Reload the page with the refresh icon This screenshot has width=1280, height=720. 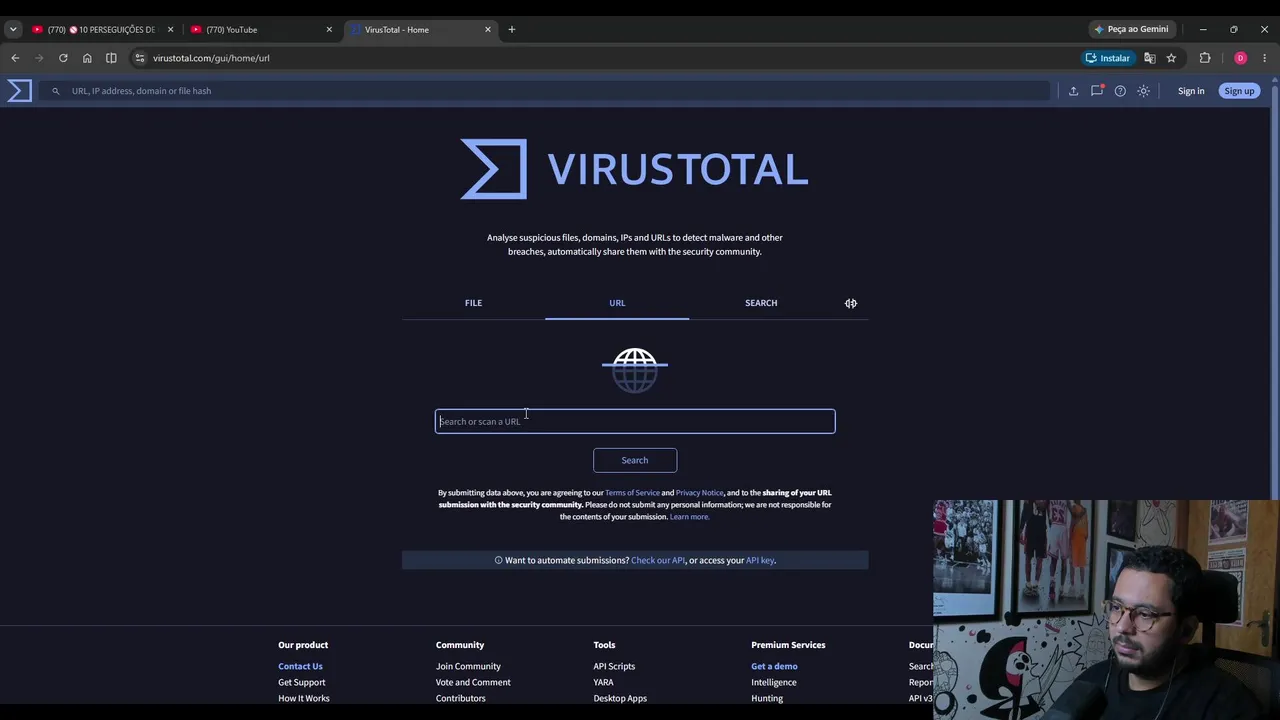[63, 58]
